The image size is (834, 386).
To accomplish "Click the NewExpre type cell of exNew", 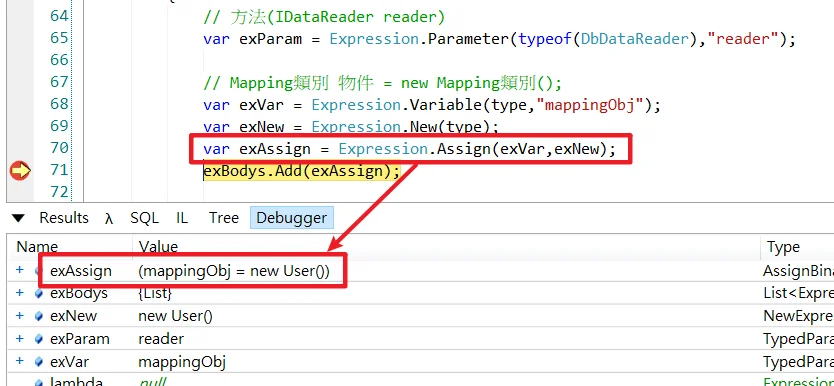I will (x=798, y=316).
